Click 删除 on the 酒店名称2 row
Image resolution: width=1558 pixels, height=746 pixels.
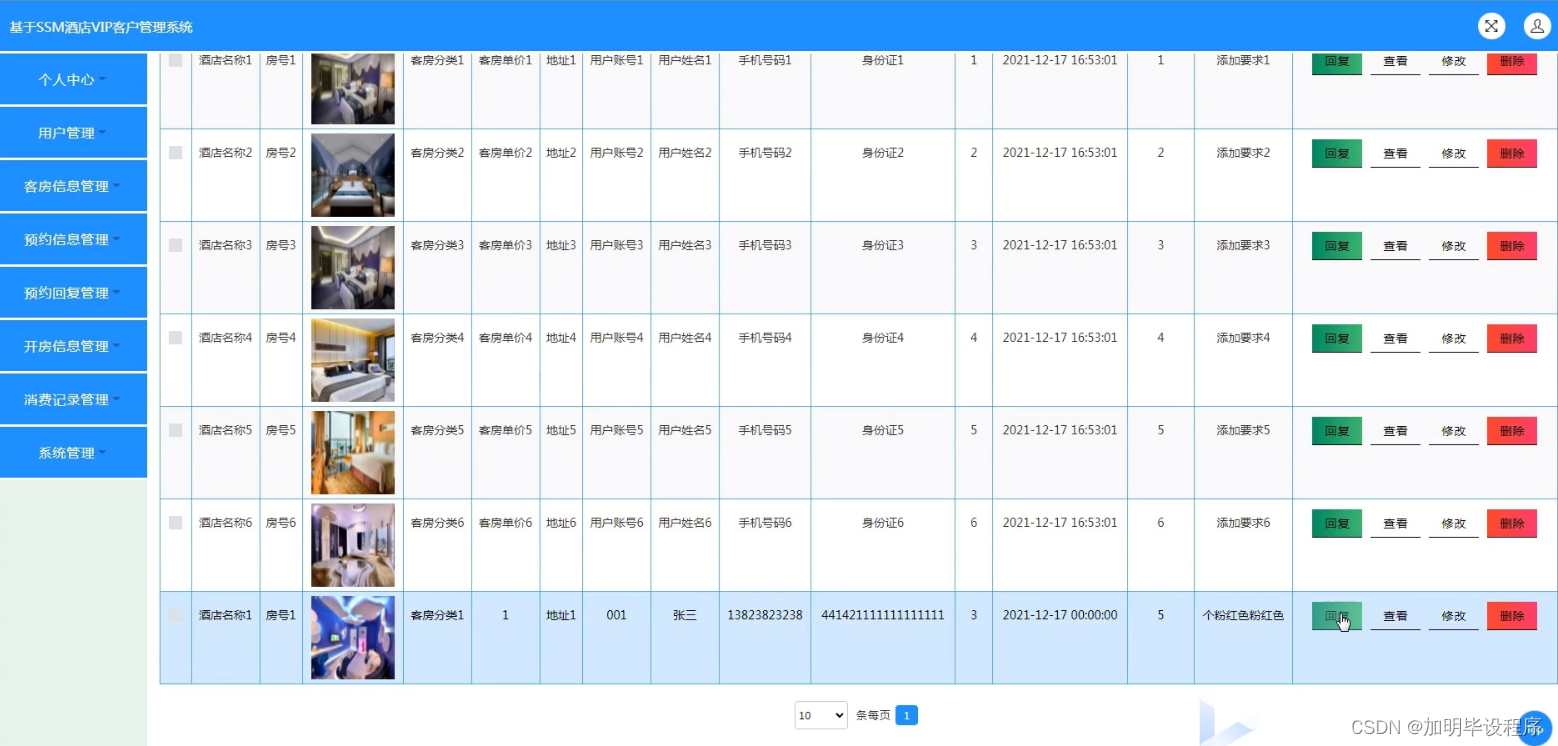click(1511, 153)
